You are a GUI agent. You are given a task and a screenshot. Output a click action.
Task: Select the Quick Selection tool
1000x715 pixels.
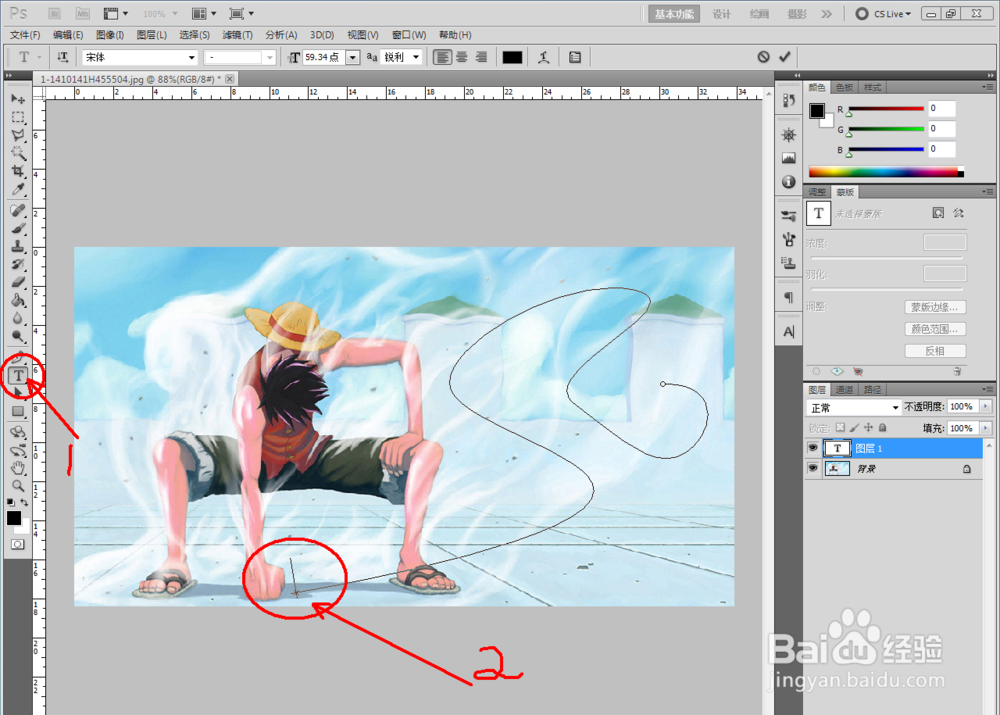tap(18, 153)
